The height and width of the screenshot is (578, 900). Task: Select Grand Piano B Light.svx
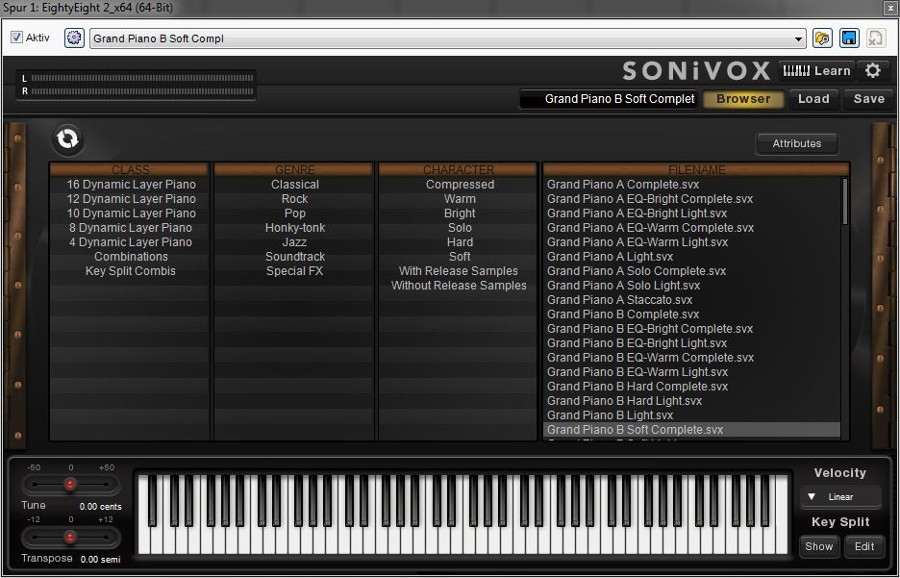(x=692, y=415)
